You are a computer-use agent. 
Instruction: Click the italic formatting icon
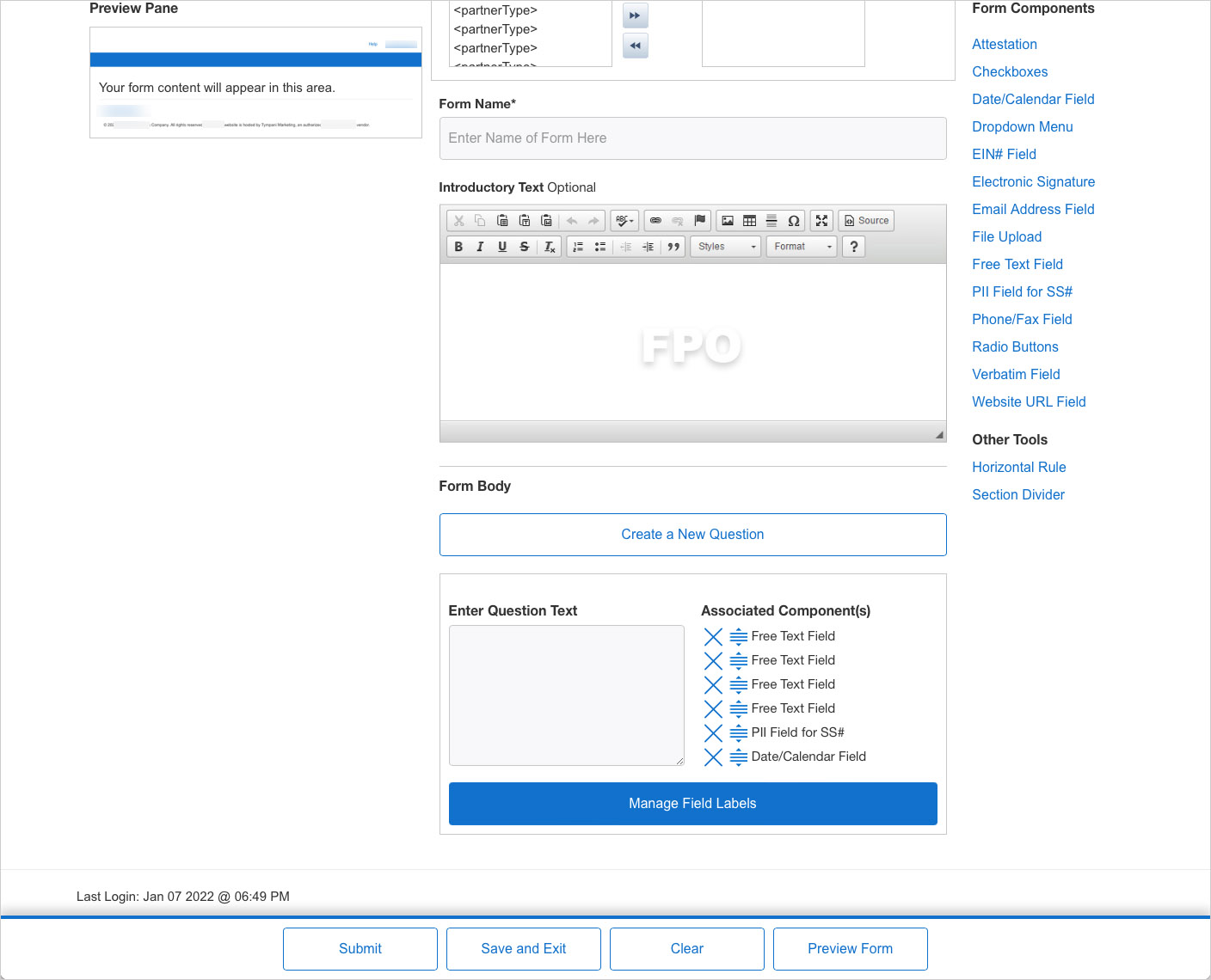tap(480, 247)
